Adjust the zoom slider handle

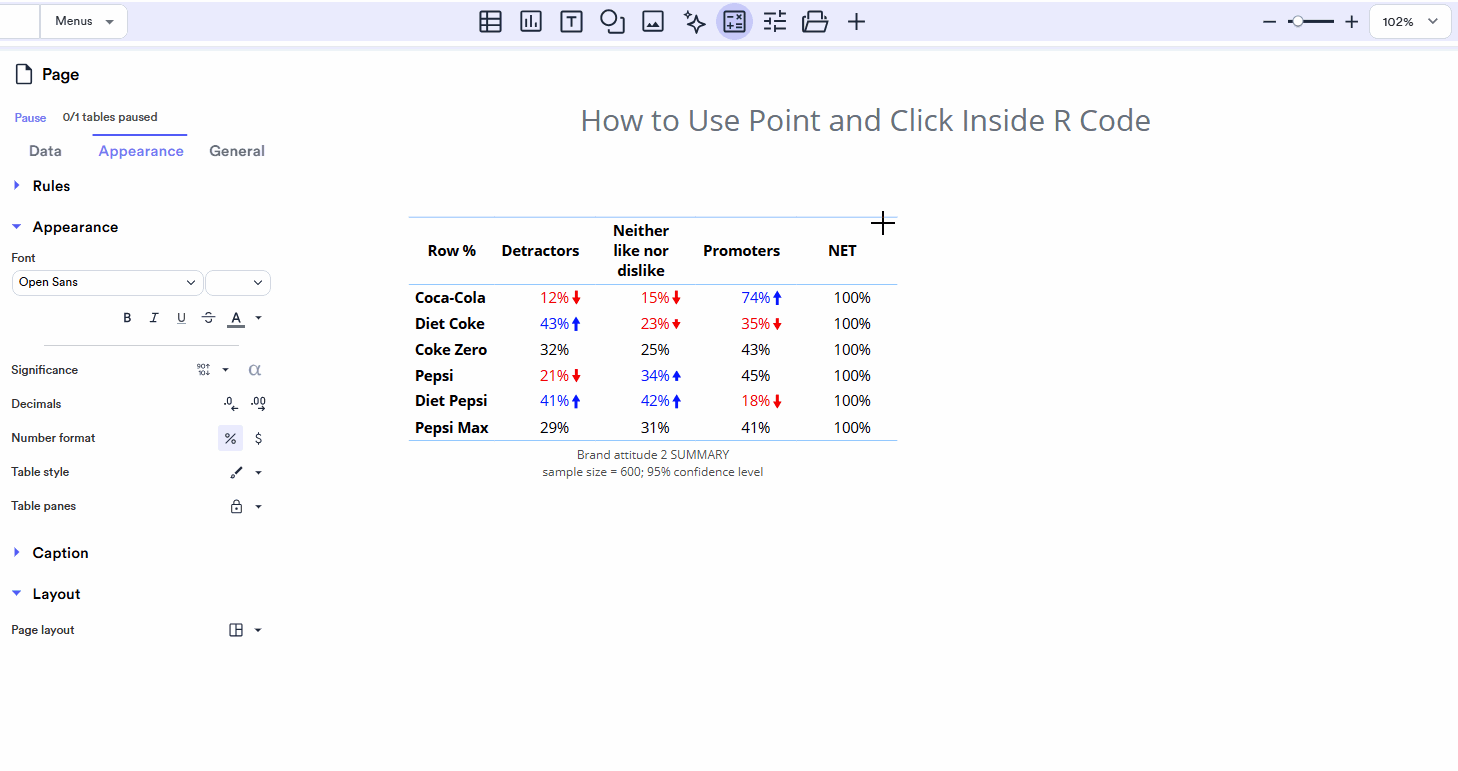(x=1297, y=21)
